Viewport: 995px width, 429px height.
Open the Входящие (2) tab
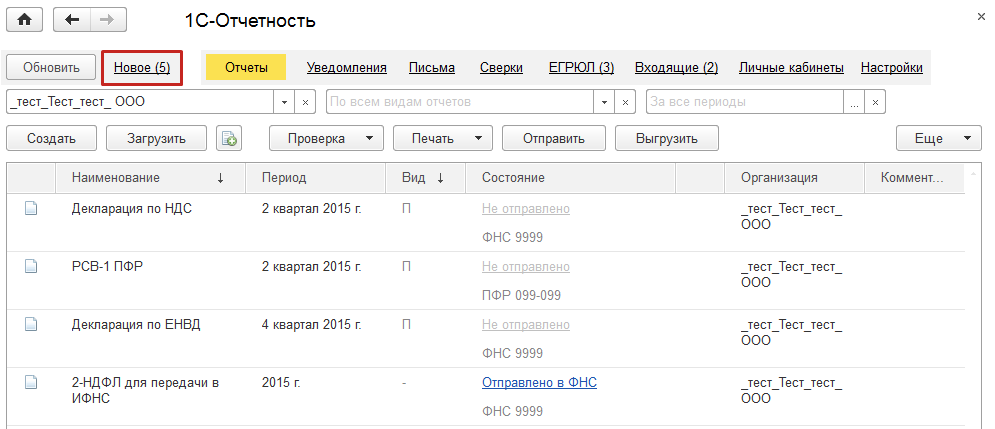(677, 68)
